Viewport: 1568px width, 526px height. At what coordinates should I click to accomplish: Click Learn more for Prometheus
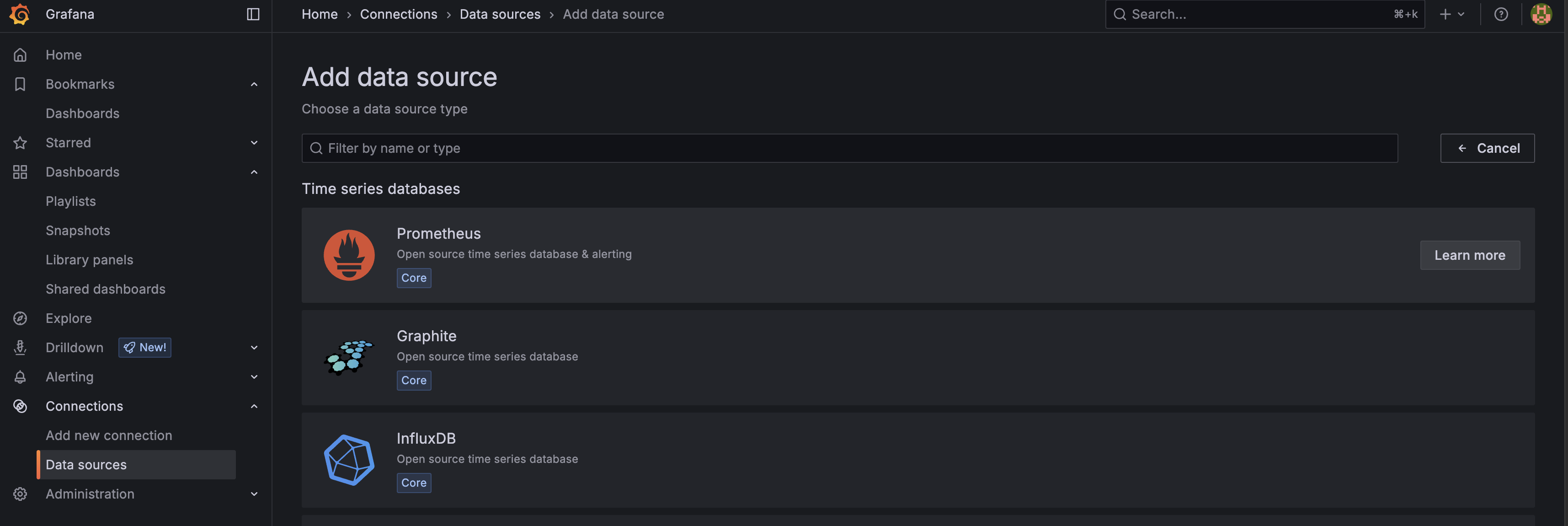point(1469,255)
